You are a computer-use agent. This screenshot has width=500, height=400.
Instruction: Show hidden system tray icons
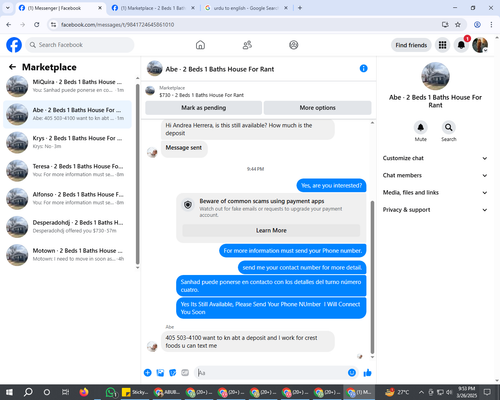click(x=421, y=392)
